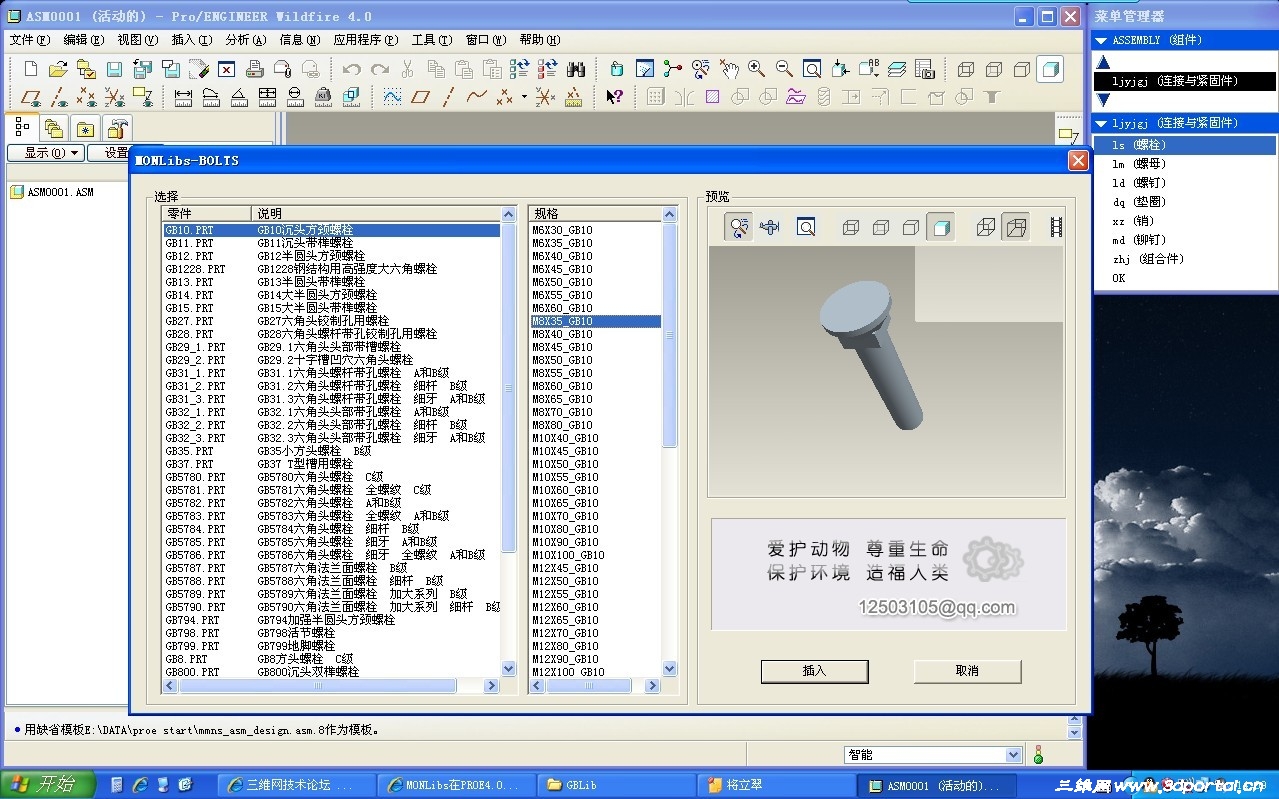Toggle orthographic cube icon in preview toolbar

[x=986, y=227]
